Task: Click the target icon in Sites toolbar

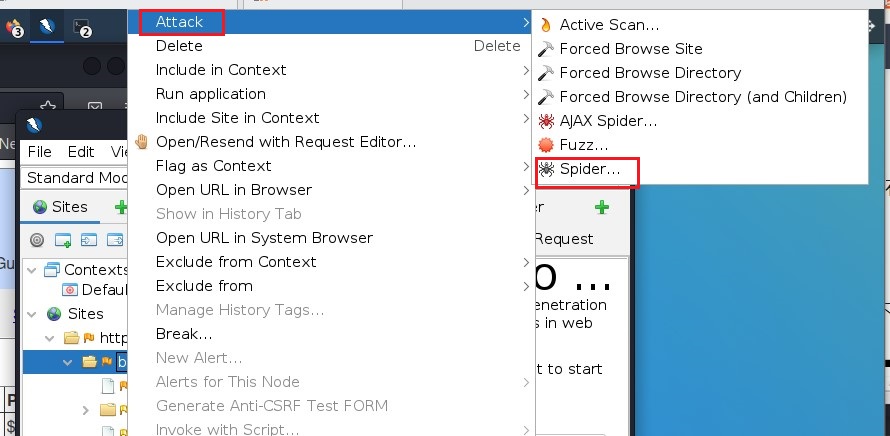Action: click(x=37, y=240)
